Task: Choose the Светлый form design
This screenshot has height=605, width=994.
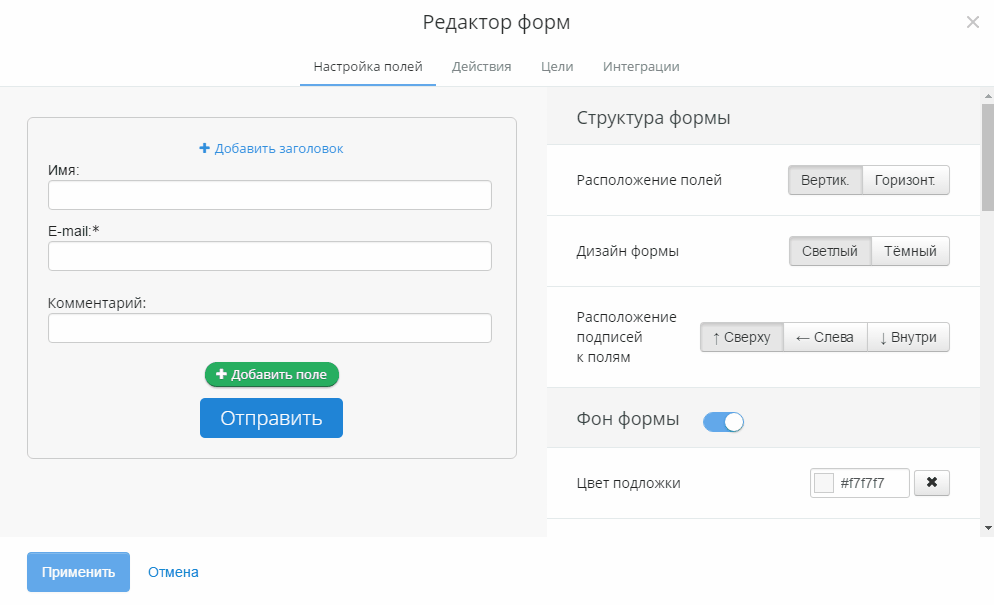Action: point(830,251)
